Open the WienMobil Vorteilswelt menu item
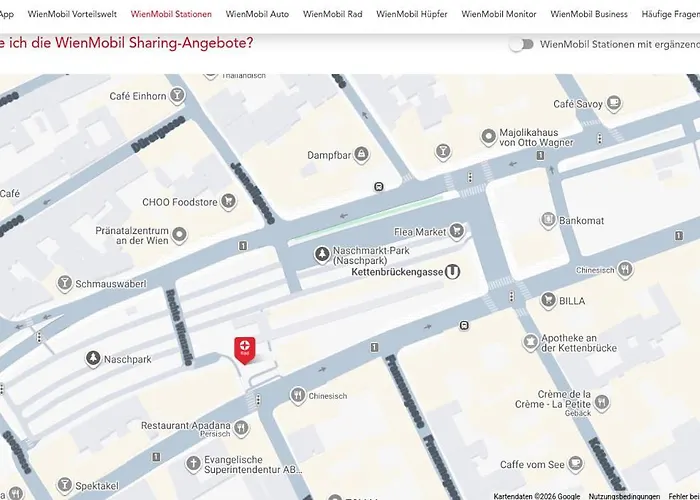This screenshot has height=500, width=700. point(72,14)
